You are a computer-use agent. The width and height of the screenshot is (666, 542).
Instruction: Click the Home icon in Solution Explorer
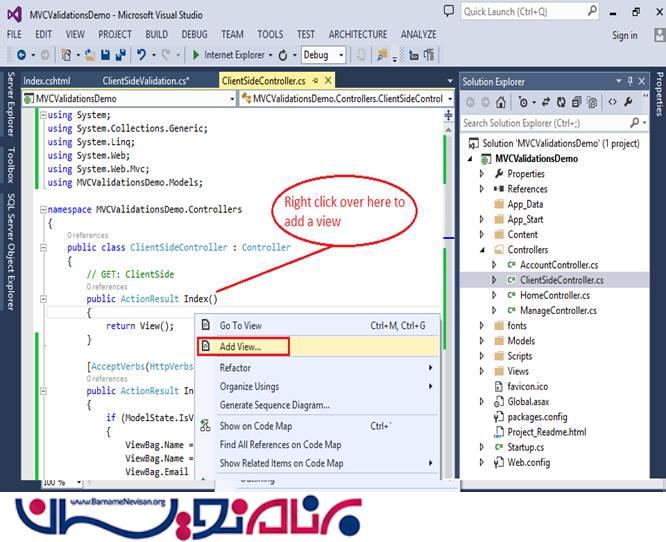499,102
